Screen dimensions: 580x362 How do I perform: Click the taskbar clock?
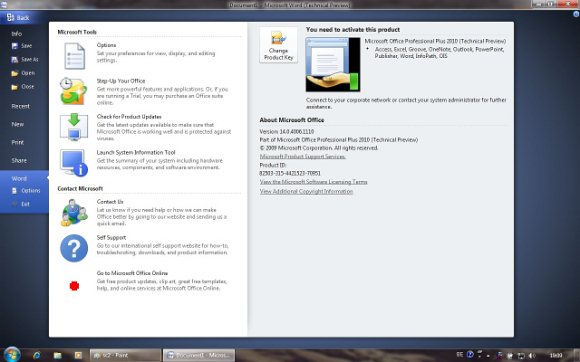(x=556, y=356)
